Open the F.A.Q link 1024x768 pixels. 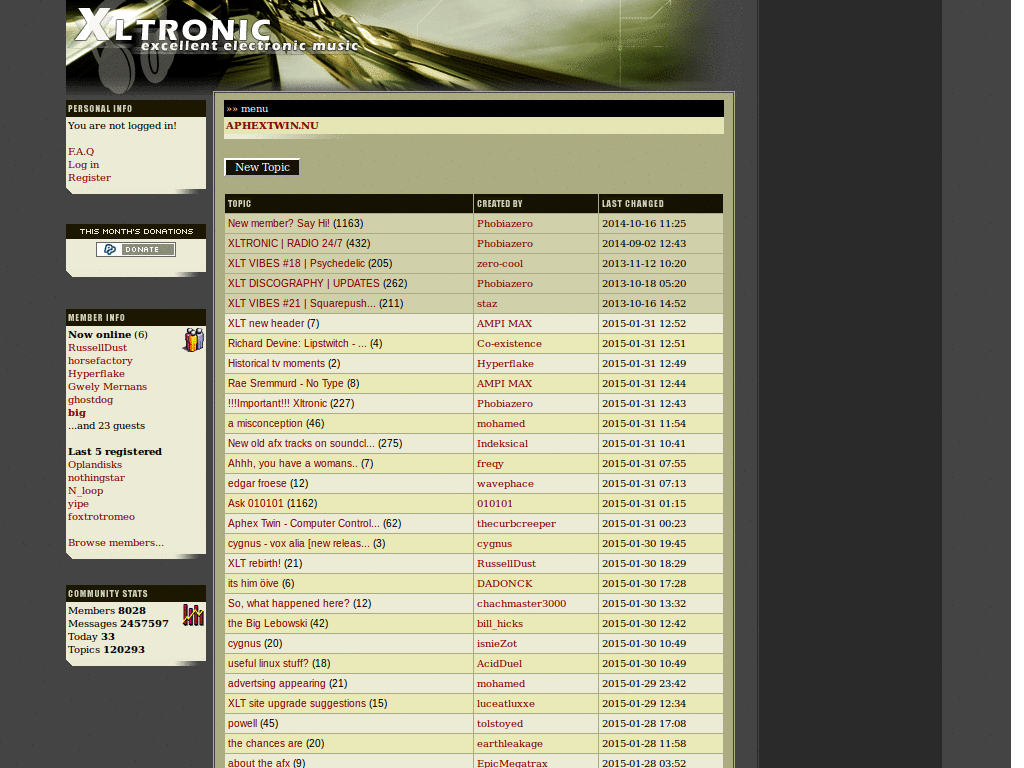pyautogui.click(x=81, y=152)
